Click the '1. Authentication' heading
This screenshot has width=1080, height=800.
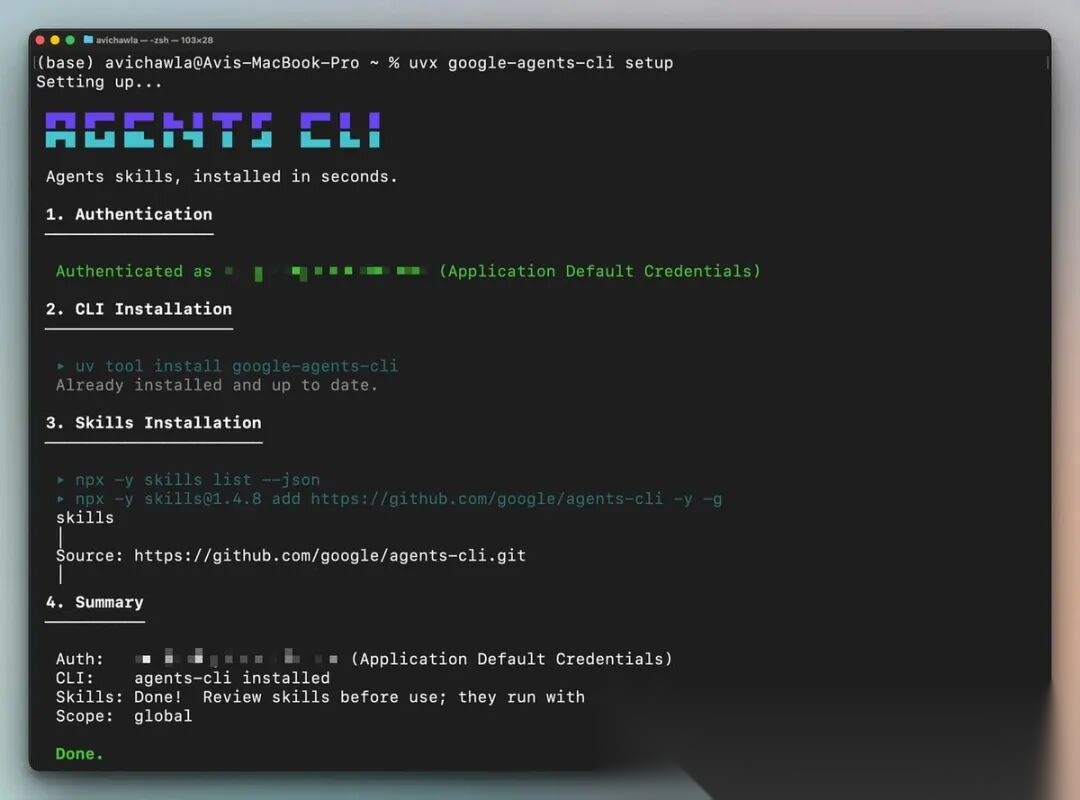tap(129, 214)
